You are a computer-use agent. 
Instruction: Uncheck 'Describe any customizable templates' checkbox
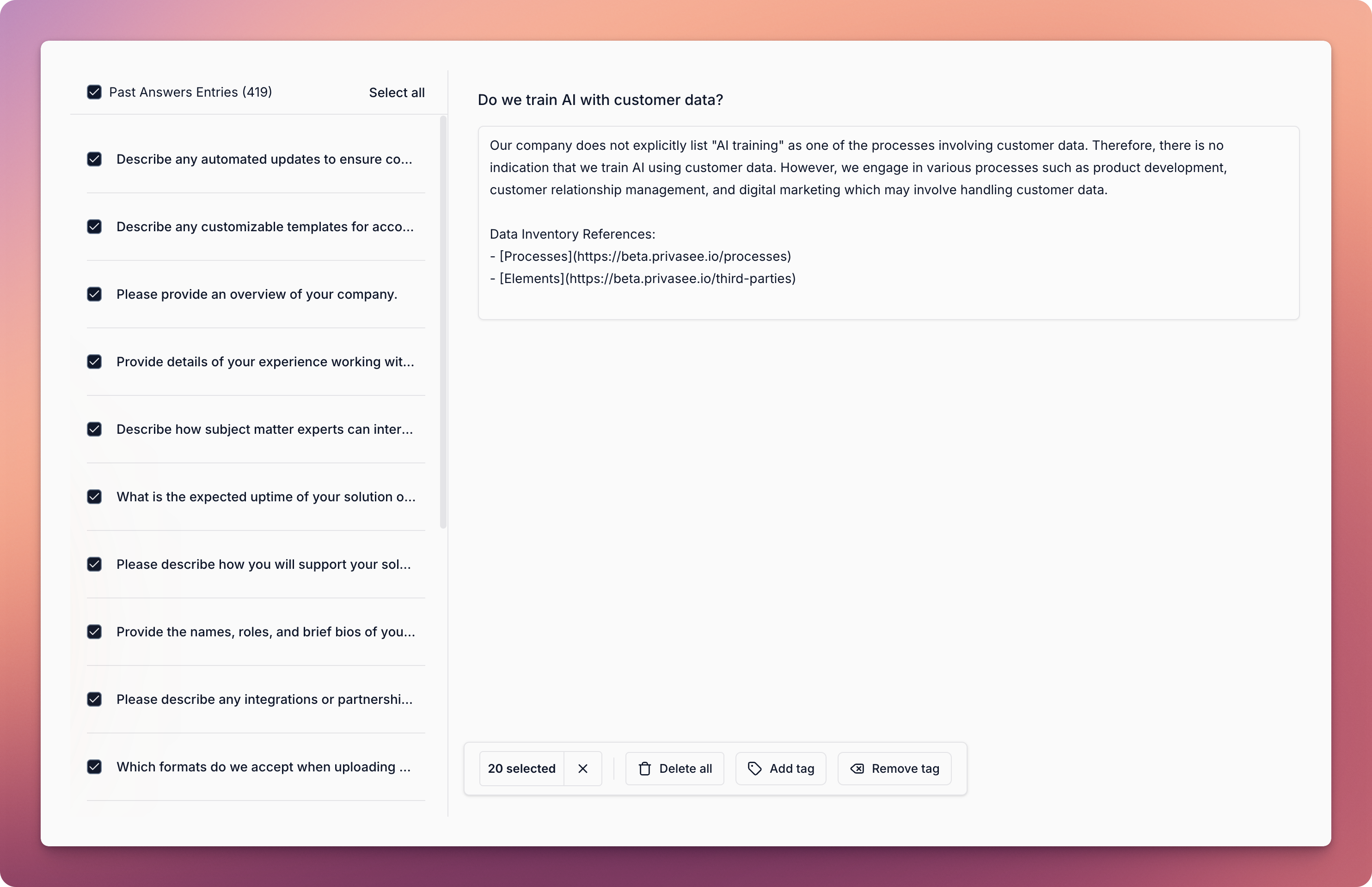[x=94, y=226]
